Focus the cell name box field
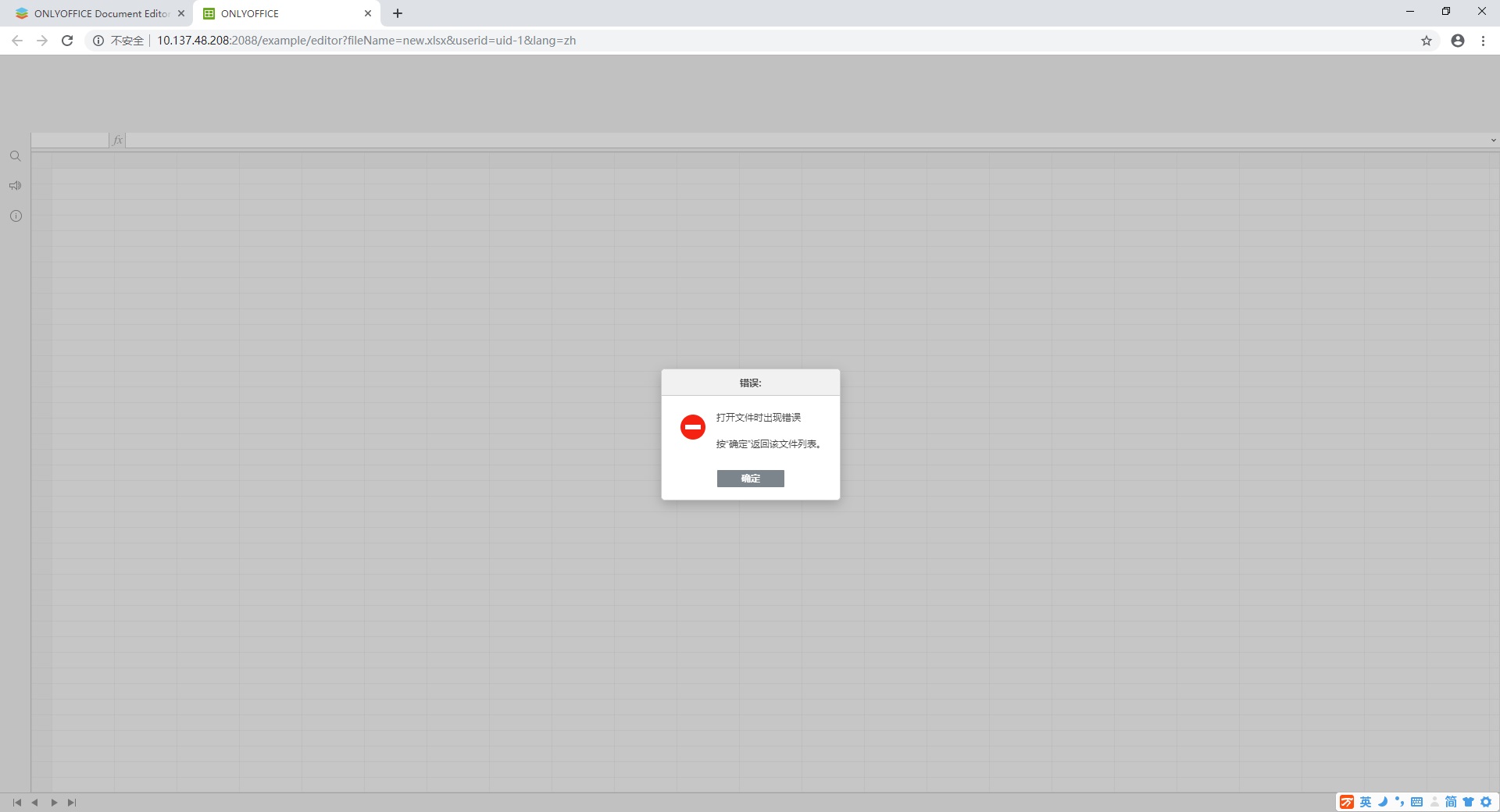 tap(70, 141)
